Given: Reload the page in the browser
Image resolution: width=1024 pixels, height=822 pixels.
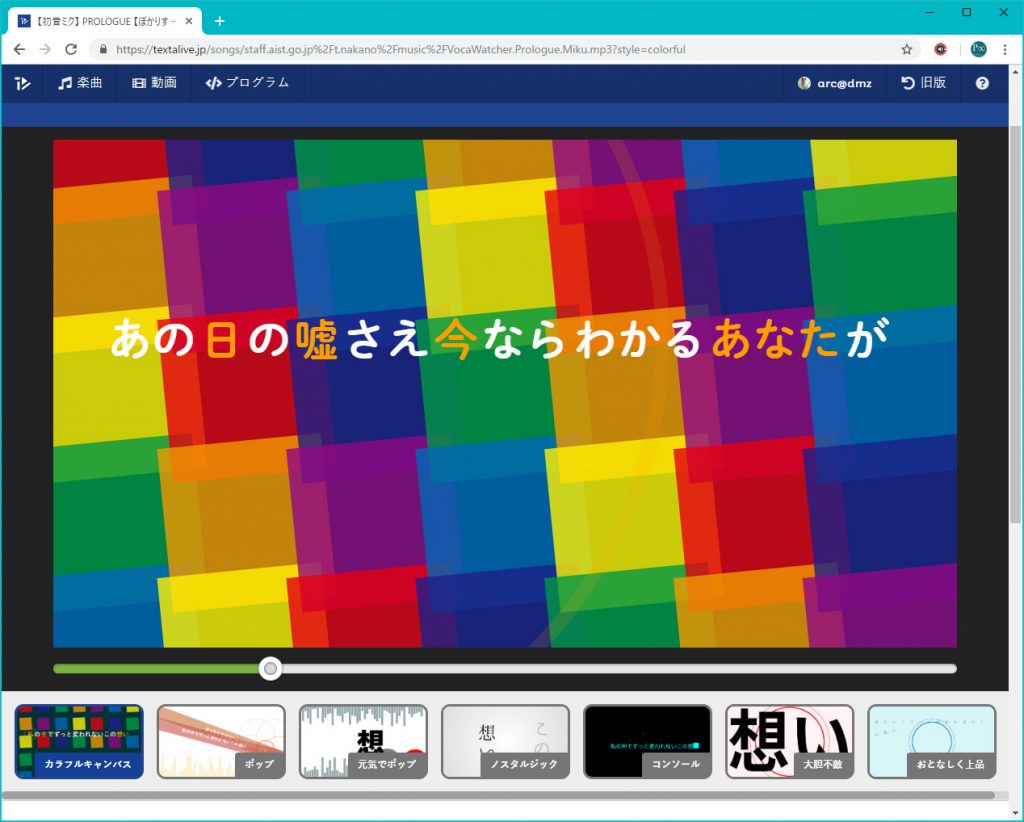Looking at the screenshot, I should pos(71,49).
